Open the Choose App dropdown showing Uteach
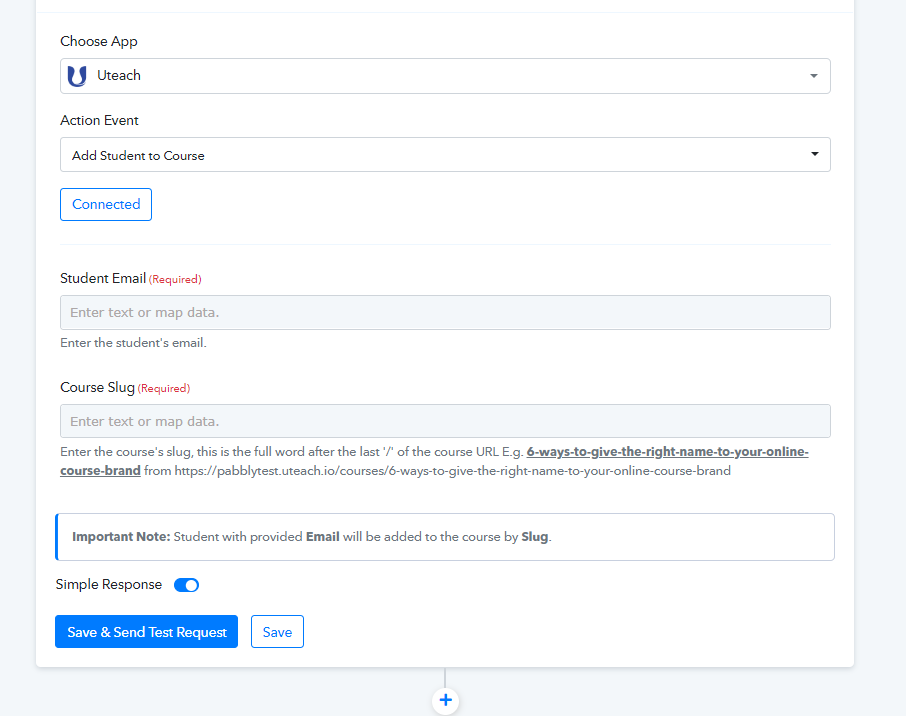The width and height of the screenshot is (906, 716). click(445, 76)
